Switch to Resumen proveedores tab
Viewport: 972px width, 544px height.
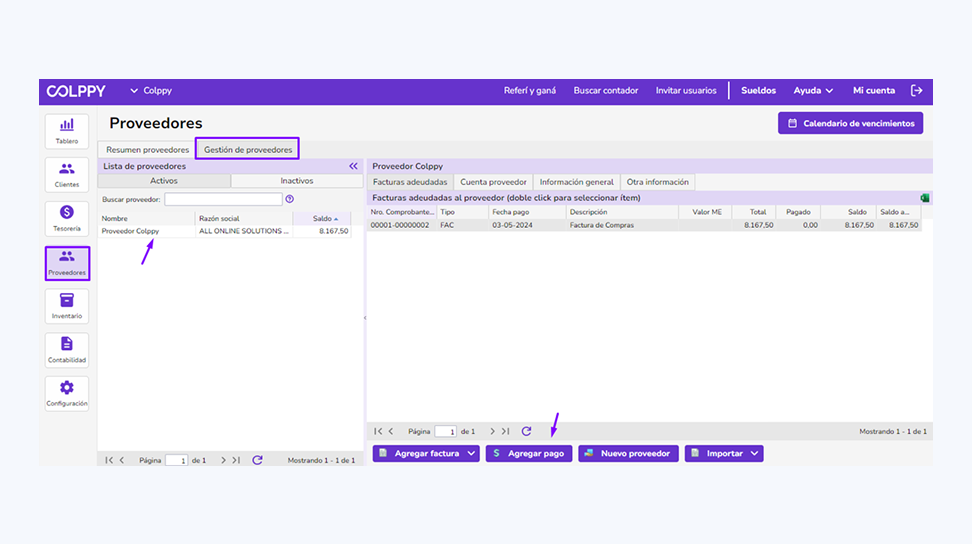pos(147,149)
